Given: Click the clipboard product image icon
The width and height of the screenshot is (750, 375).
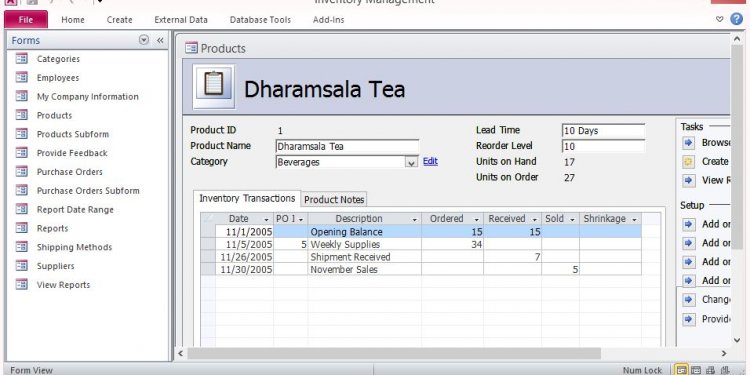Looking at the screenshot, I should pyautogui.click(x=213, y=87).
